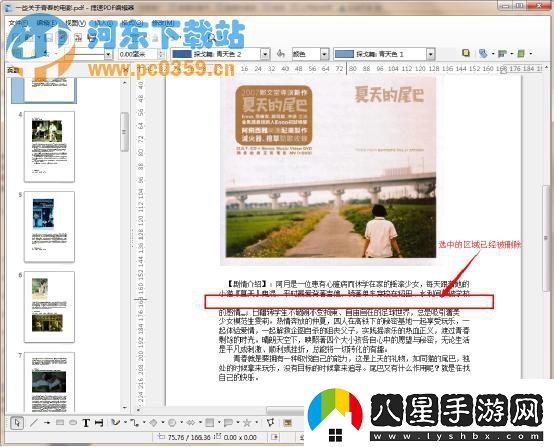Click the line color 青天色 2 swatch
The width and height of the screenshot is (554, 447).
(x=182, y=54)
